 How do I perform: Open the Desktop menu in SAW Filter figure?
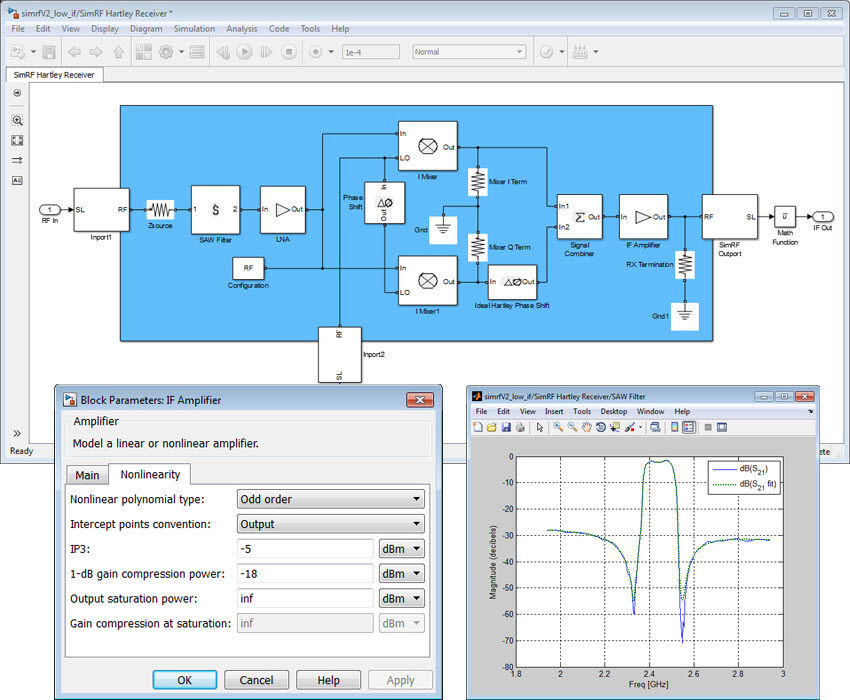pyautogui.click(x=614, y=412)
